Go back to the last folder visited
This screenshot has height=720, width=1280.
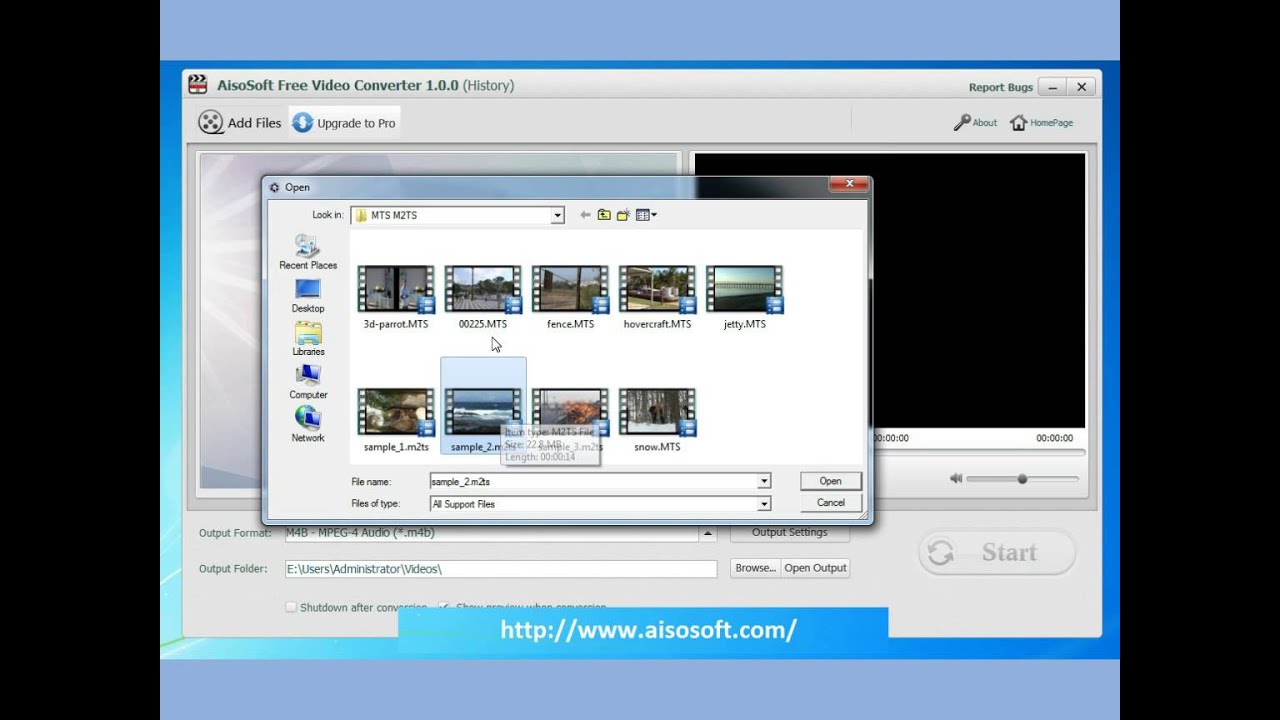[586, 215]
